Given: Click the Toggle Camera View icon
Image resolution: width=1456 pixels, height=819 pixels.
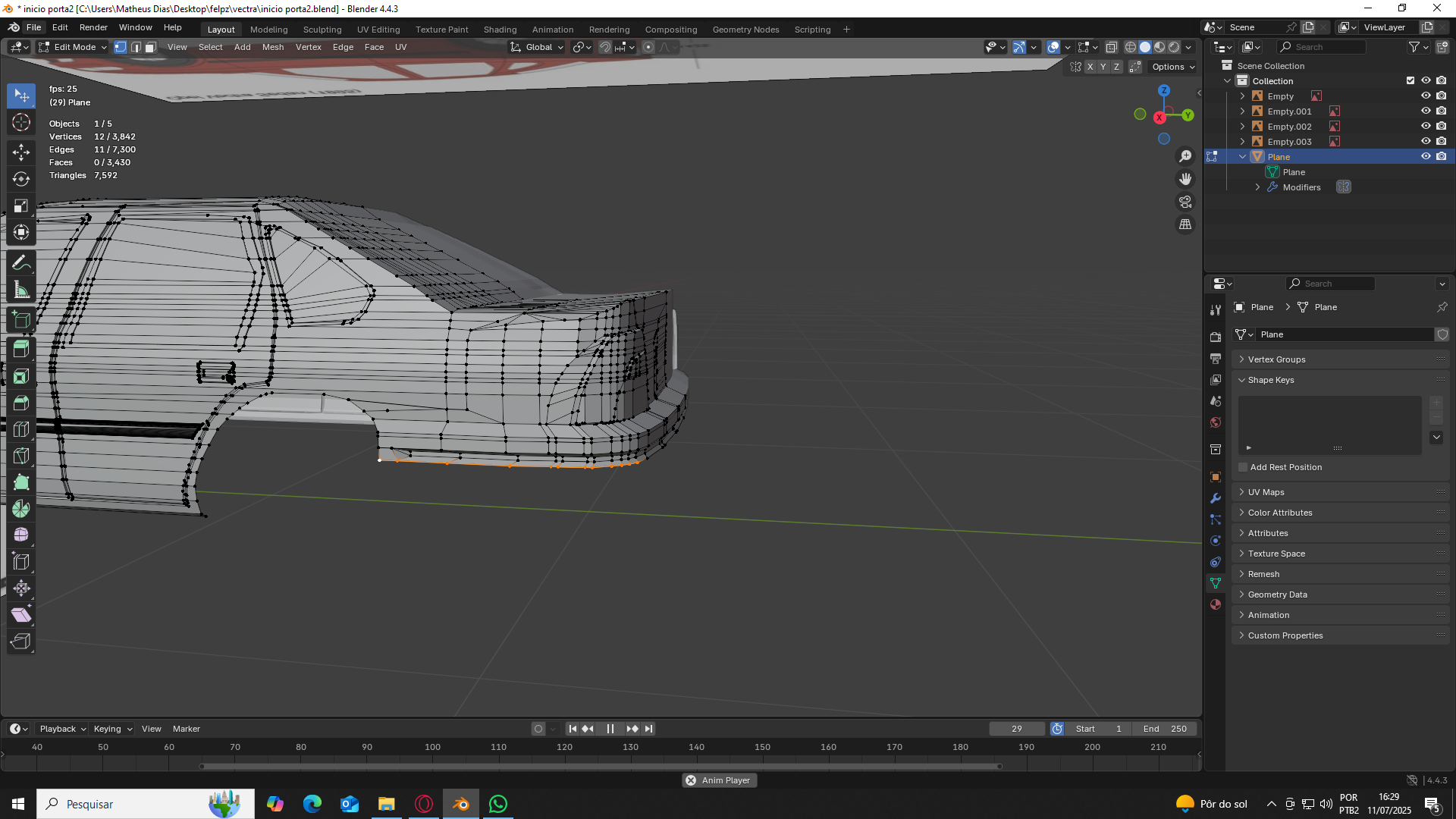Looking at the screenshot, I should (1185, 202).
